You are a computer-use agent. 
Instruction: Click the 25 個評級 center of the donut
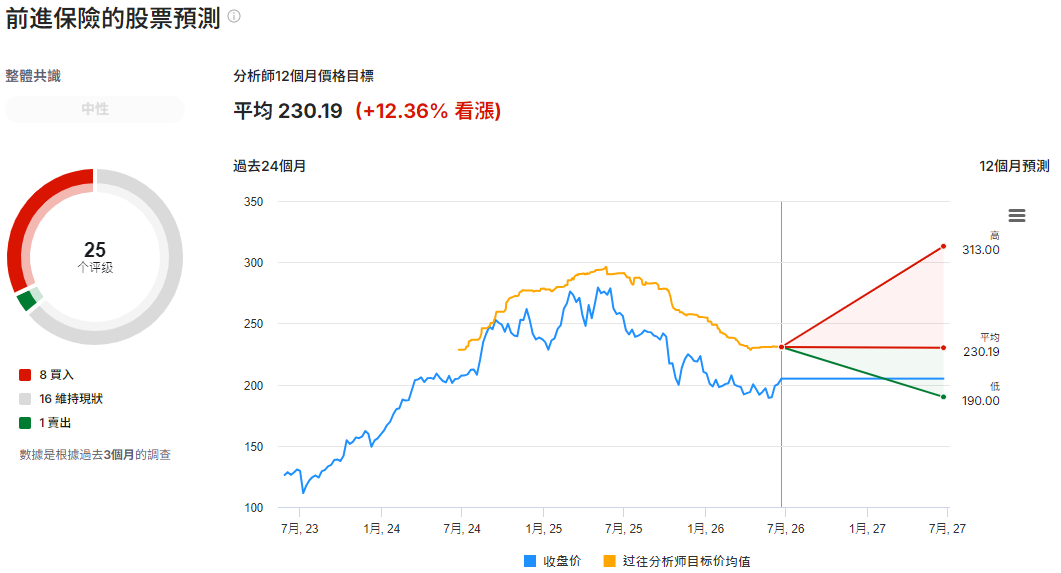(x=95, y=256)
